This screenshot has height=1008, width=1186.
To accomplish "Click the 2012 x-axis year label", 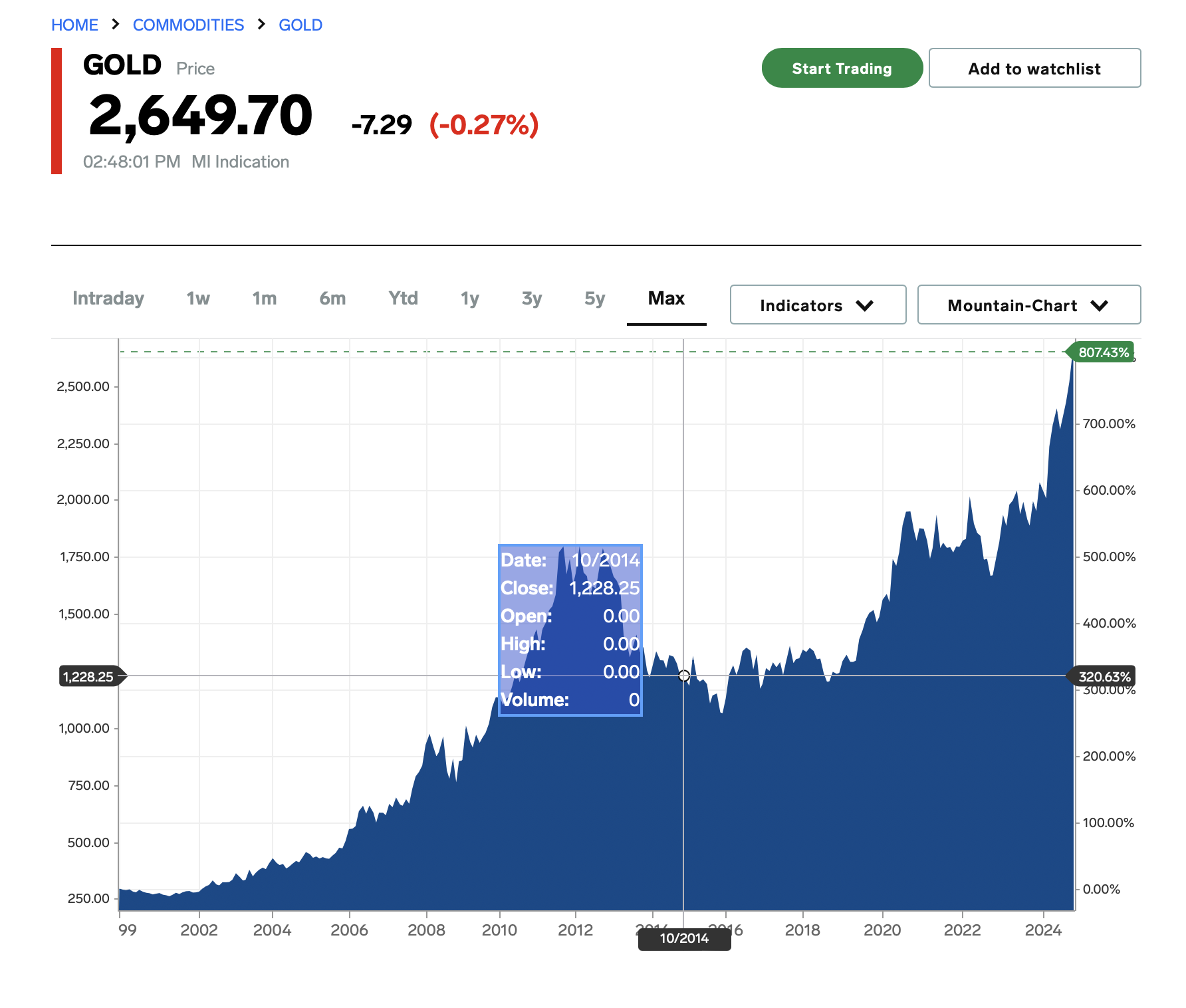I will [x=575, y=930].
